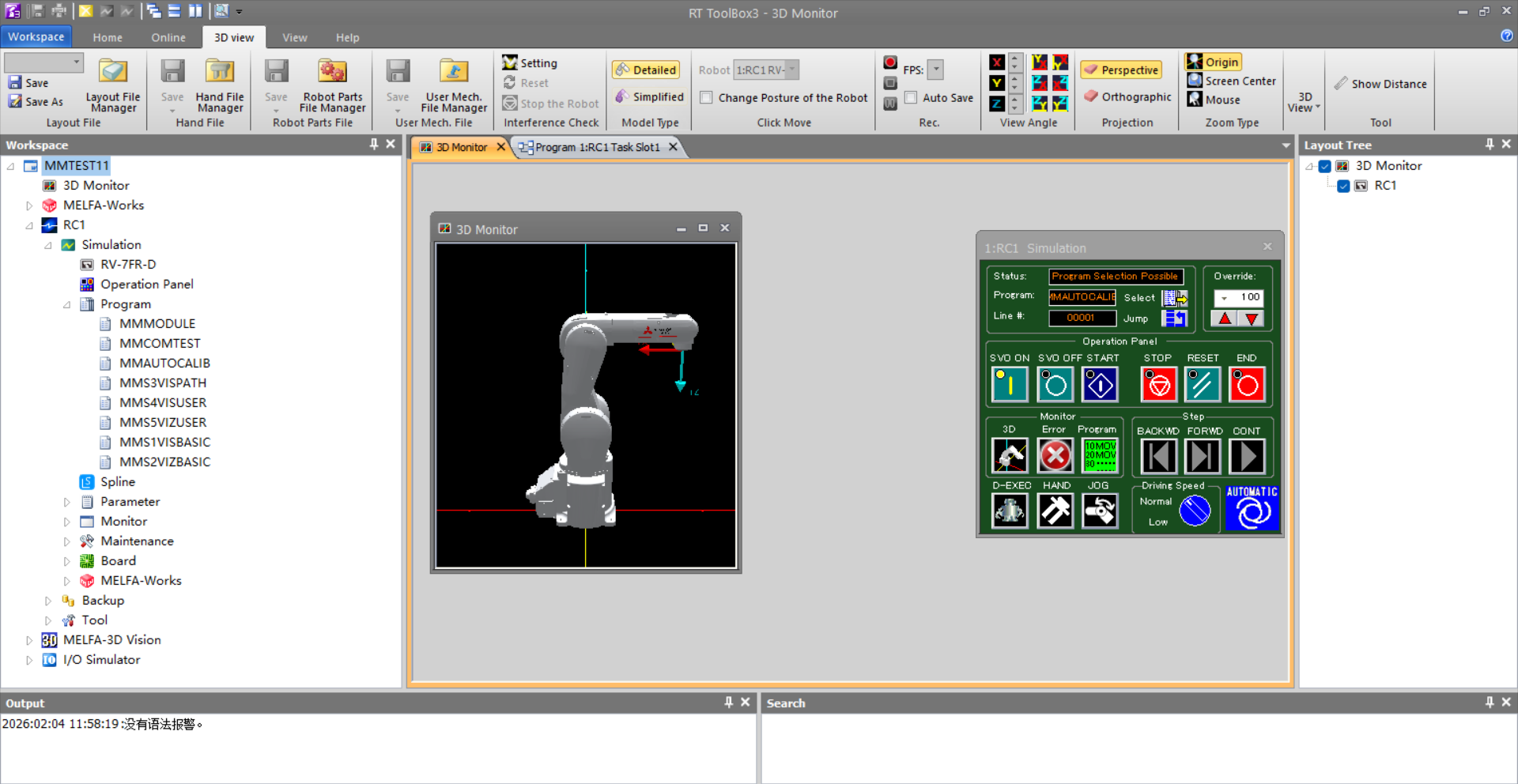Switch to the Home ribbon tab
Viewport: 1518px width, 784px height.
pos(108,37)
